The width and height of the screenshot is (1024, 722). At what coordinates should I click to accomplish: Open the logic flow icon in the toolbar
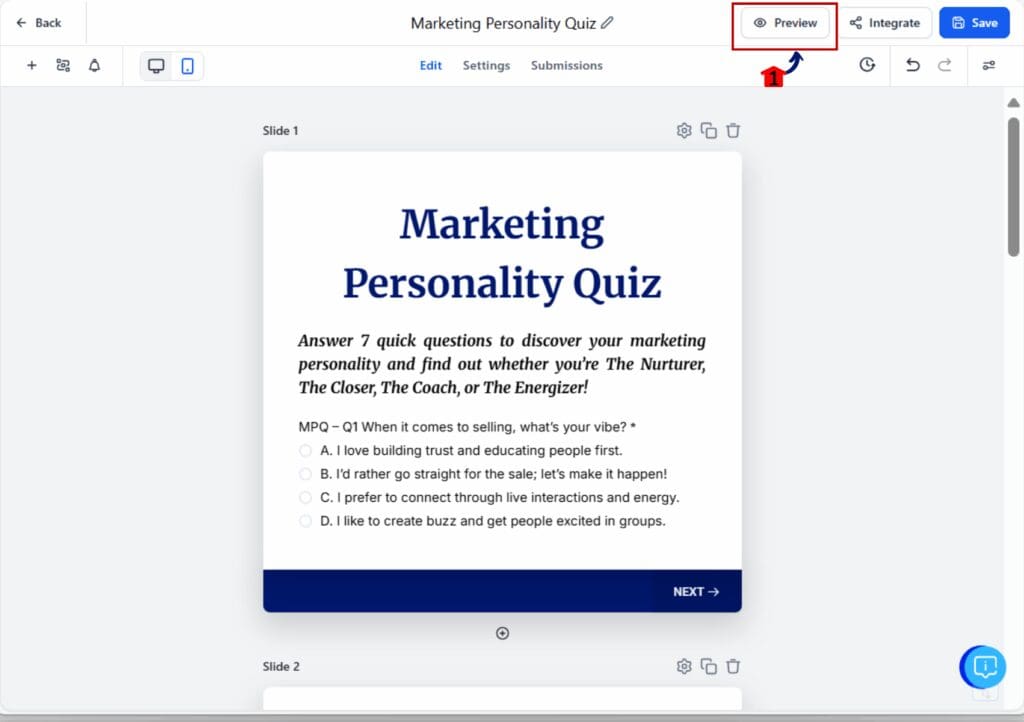point(62,65)
